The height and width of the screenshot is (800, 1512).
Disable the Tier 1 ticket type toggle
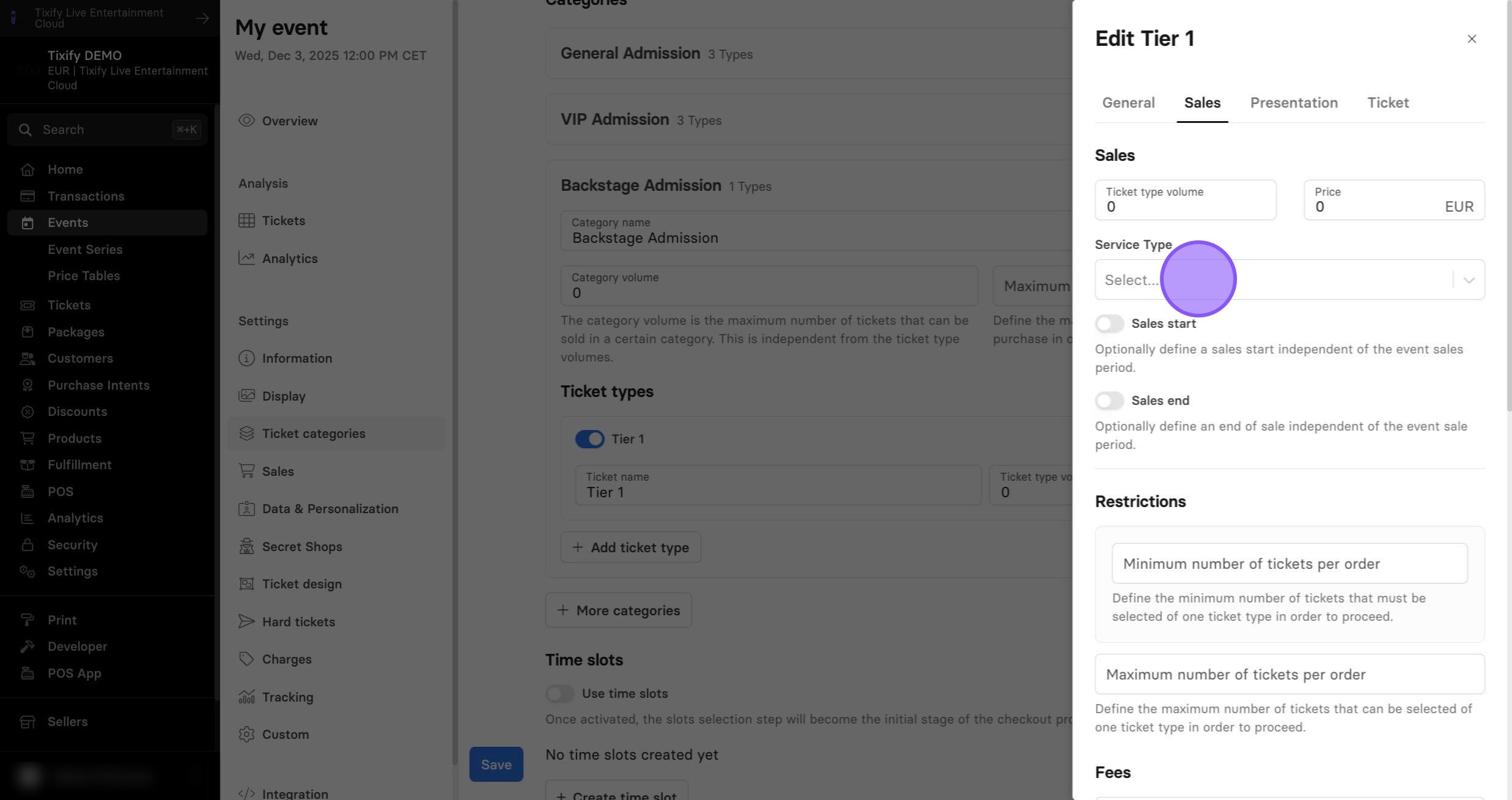589,439
